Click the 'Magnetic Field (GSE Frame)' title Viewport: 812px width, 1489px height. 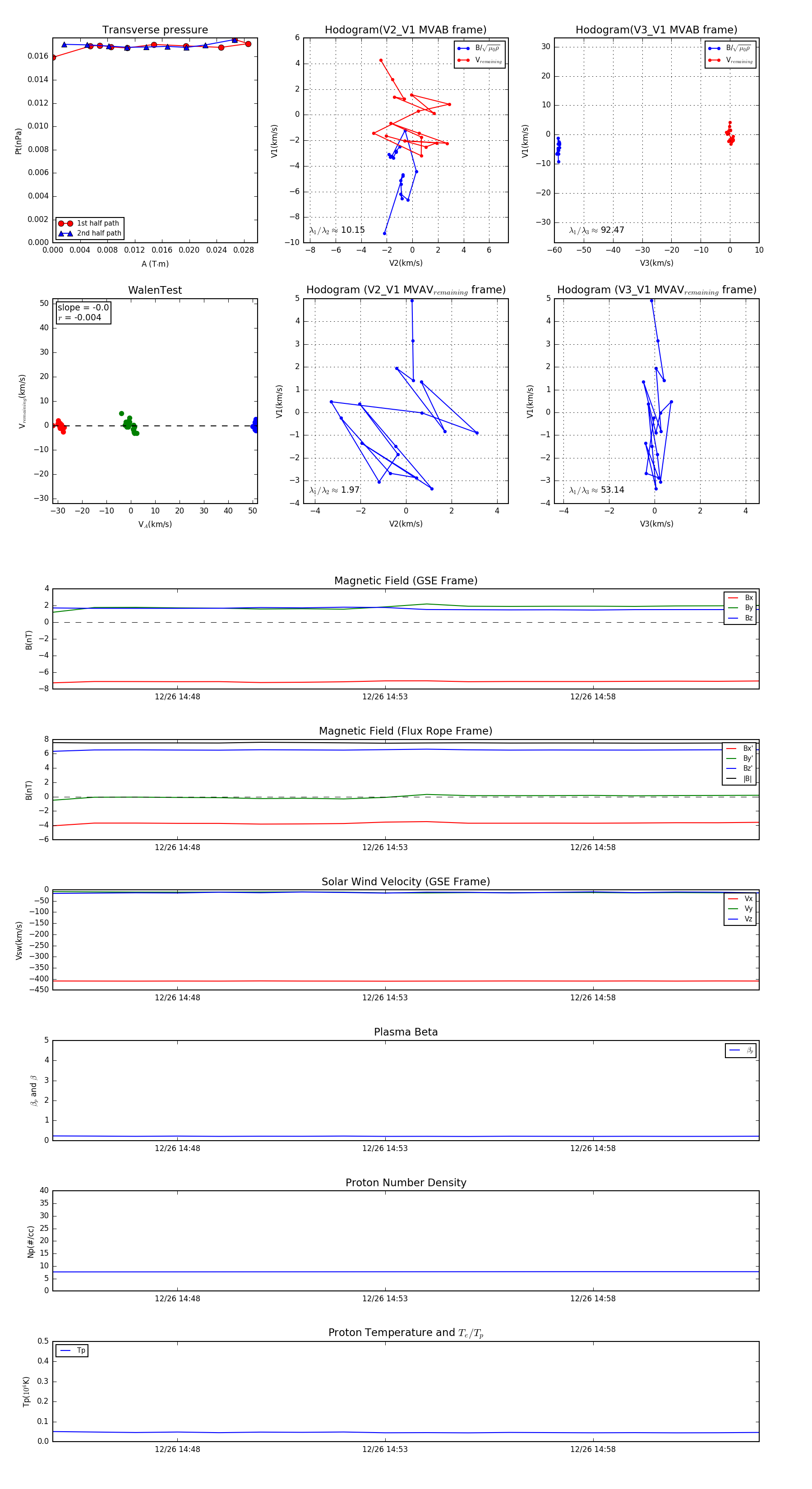[406, 581]
